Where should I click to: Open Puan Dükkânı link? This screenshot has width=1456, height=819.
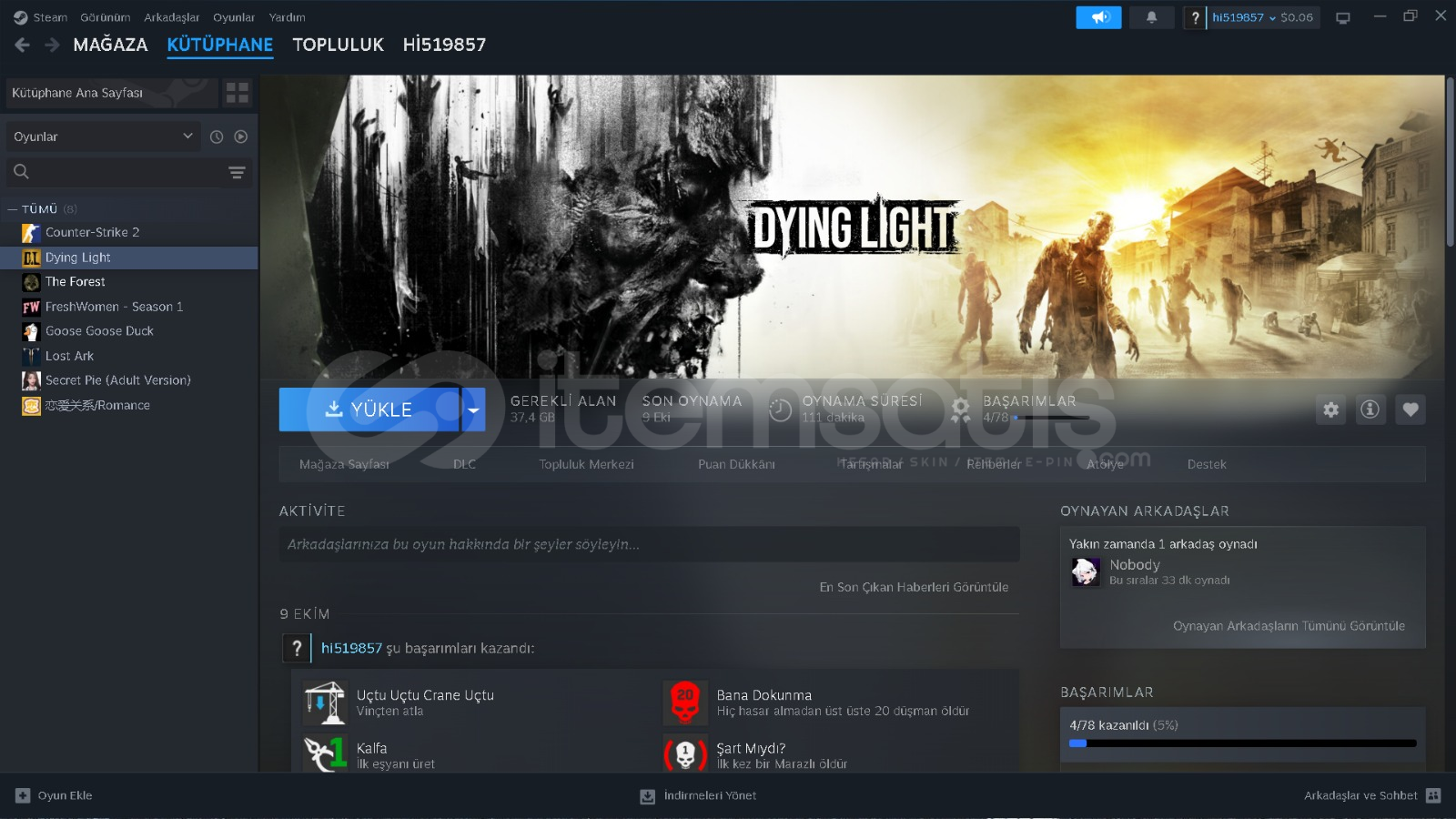point(736,464)
